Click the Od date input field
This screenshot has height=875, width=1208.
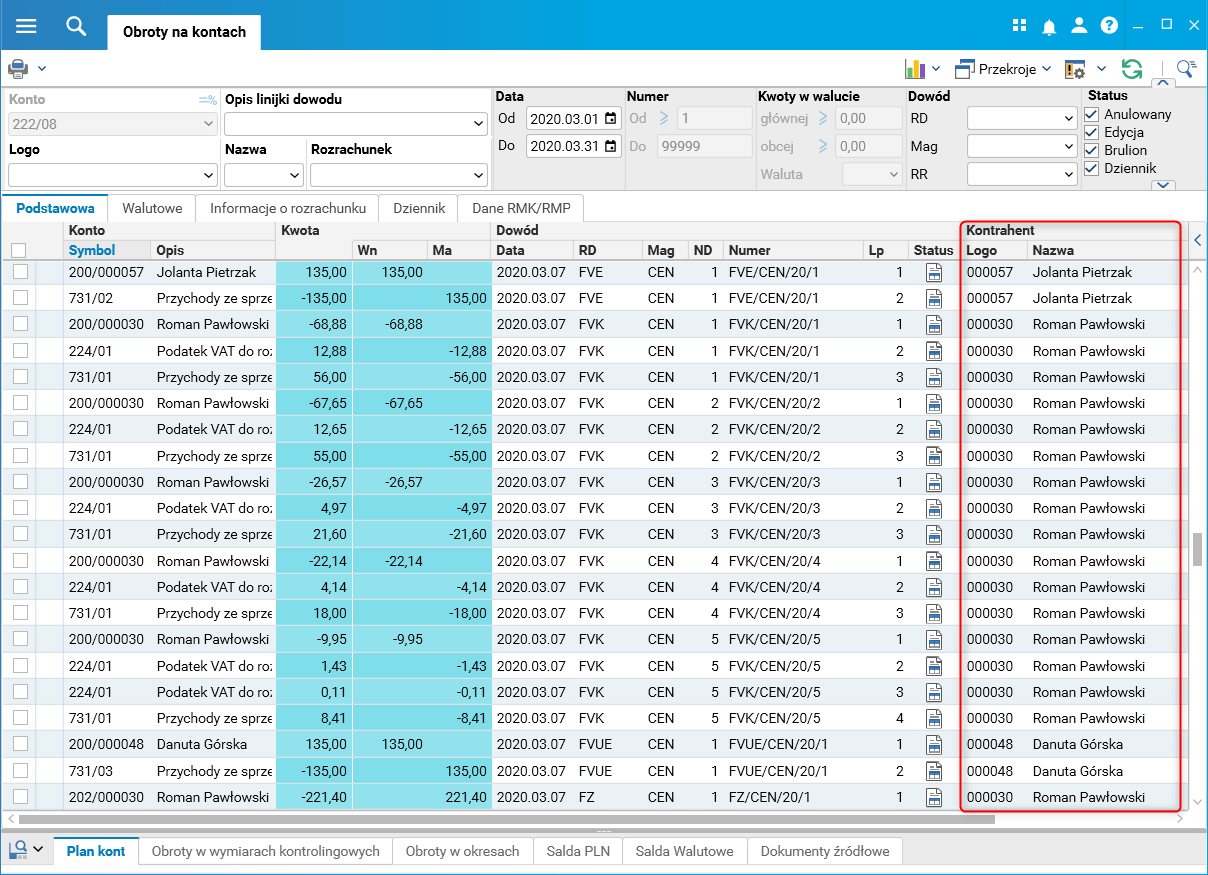[564, 119]
